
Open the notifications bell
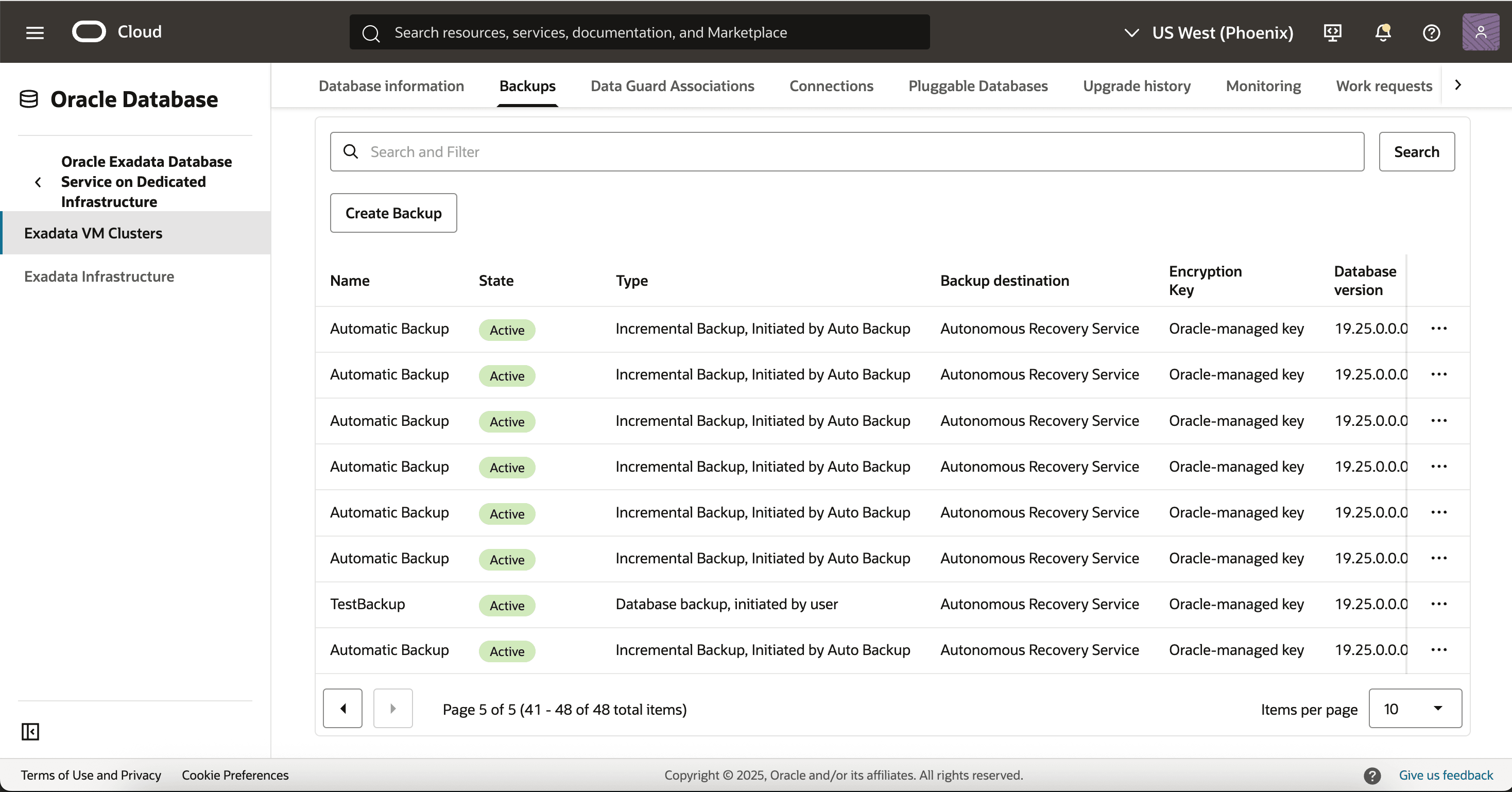pos(1383,32)
